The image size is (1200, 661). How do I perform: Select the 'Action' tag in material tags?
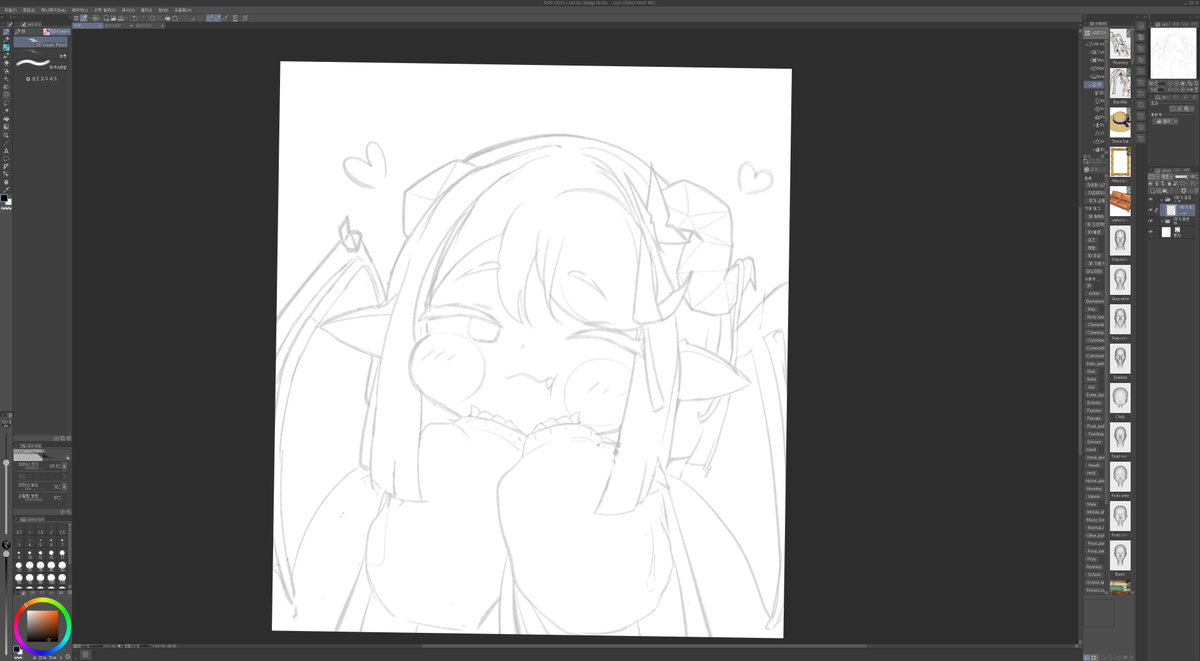[1092, 293]
